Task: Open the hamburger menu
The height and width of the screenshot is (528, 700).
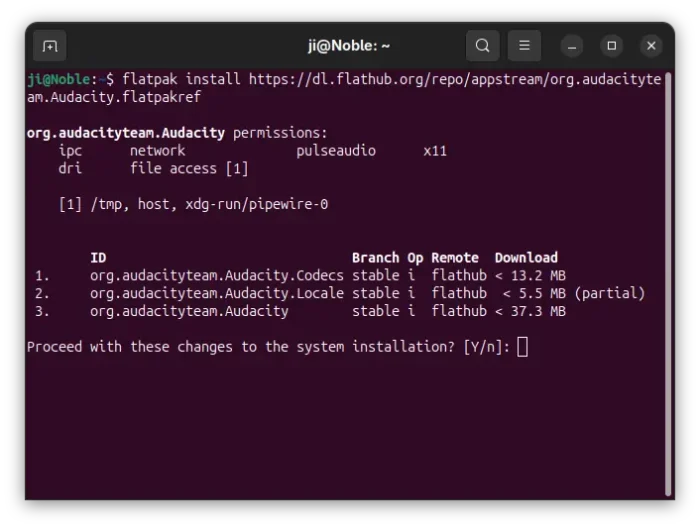Action: (x=524, y=45)
